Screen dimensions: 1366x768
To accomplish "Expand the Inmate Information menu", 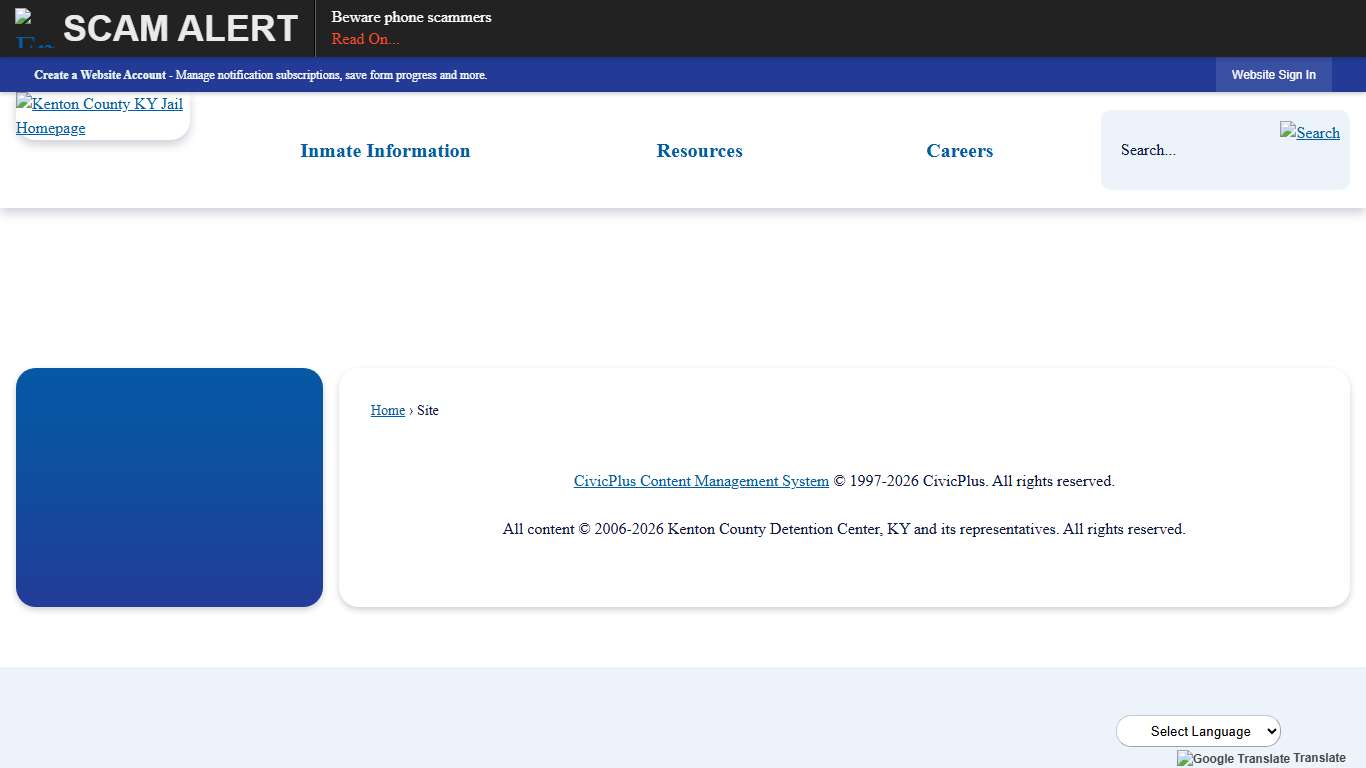I will (x=385, y=151).
